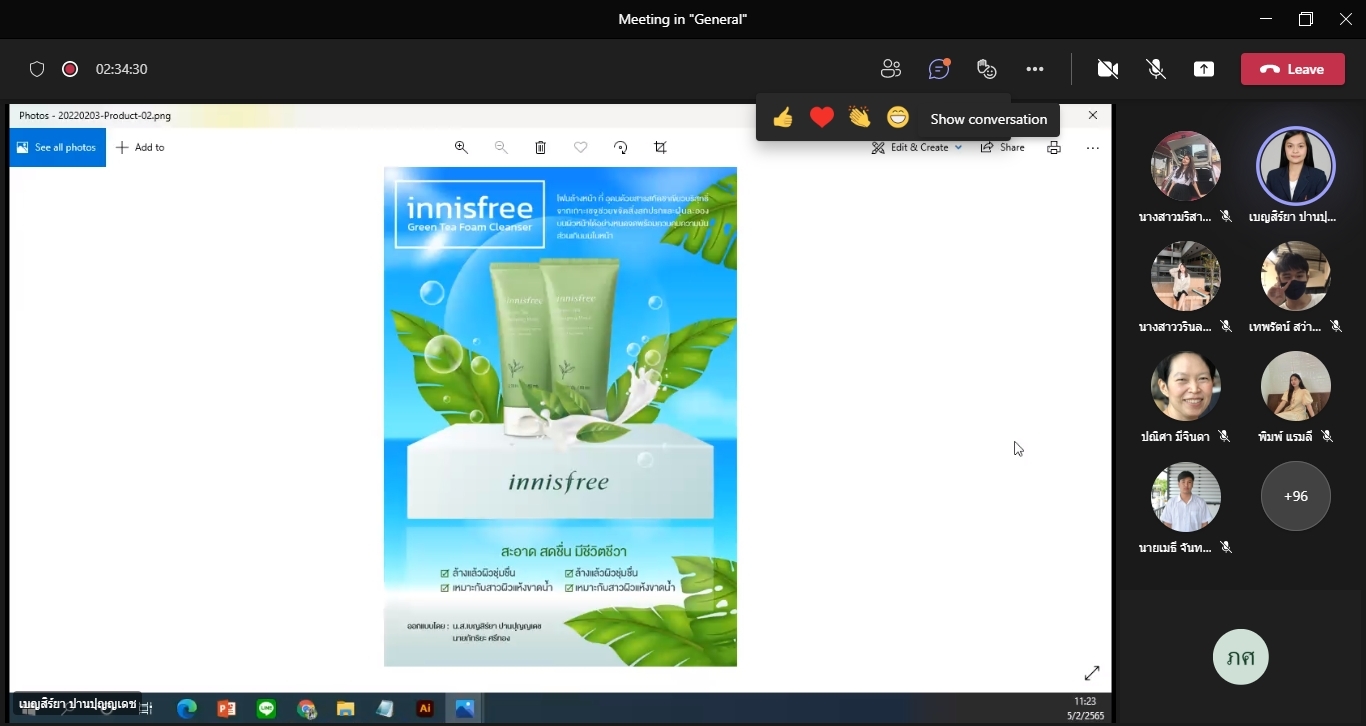Select the active speaker video thumbnail
This screenshot has width=1366, height=726.
pos(1295,166)
